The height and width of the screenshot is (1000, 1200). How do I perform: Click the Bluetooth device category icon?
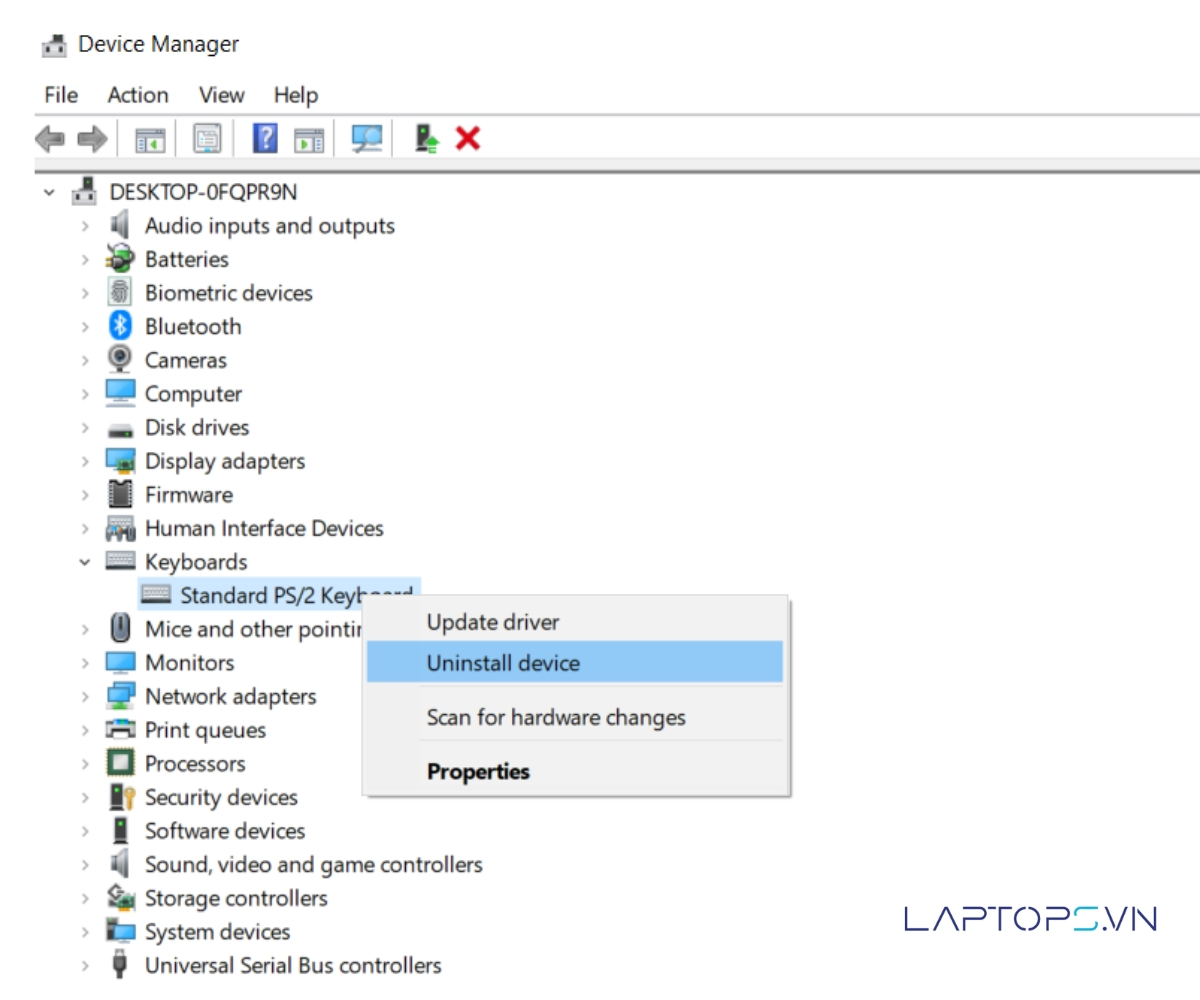pos(120,327)
